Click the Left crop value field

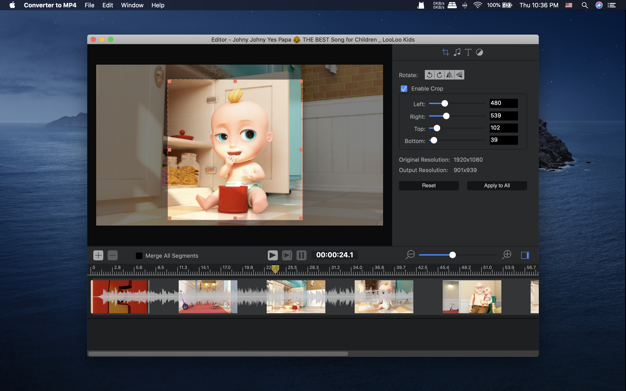pyautogui.click(x=504, y=103)
